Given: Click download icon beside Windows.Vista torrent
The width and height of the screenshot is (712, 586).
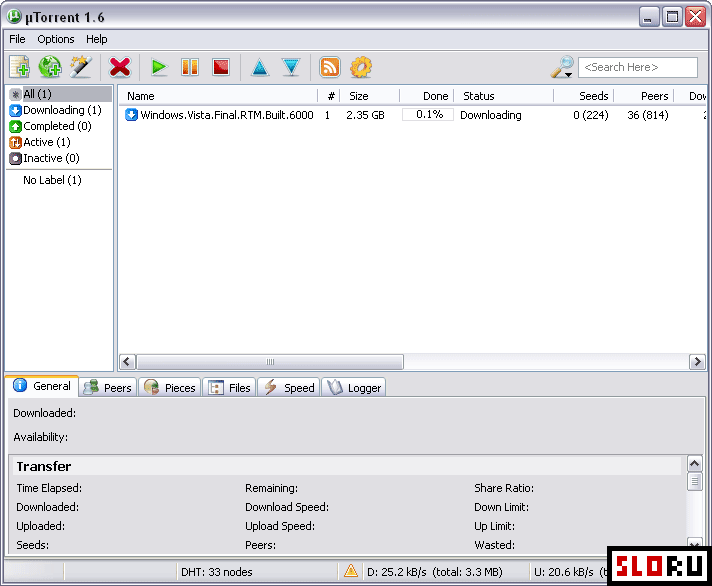Looking at the screenshot, I should (131, 114).
